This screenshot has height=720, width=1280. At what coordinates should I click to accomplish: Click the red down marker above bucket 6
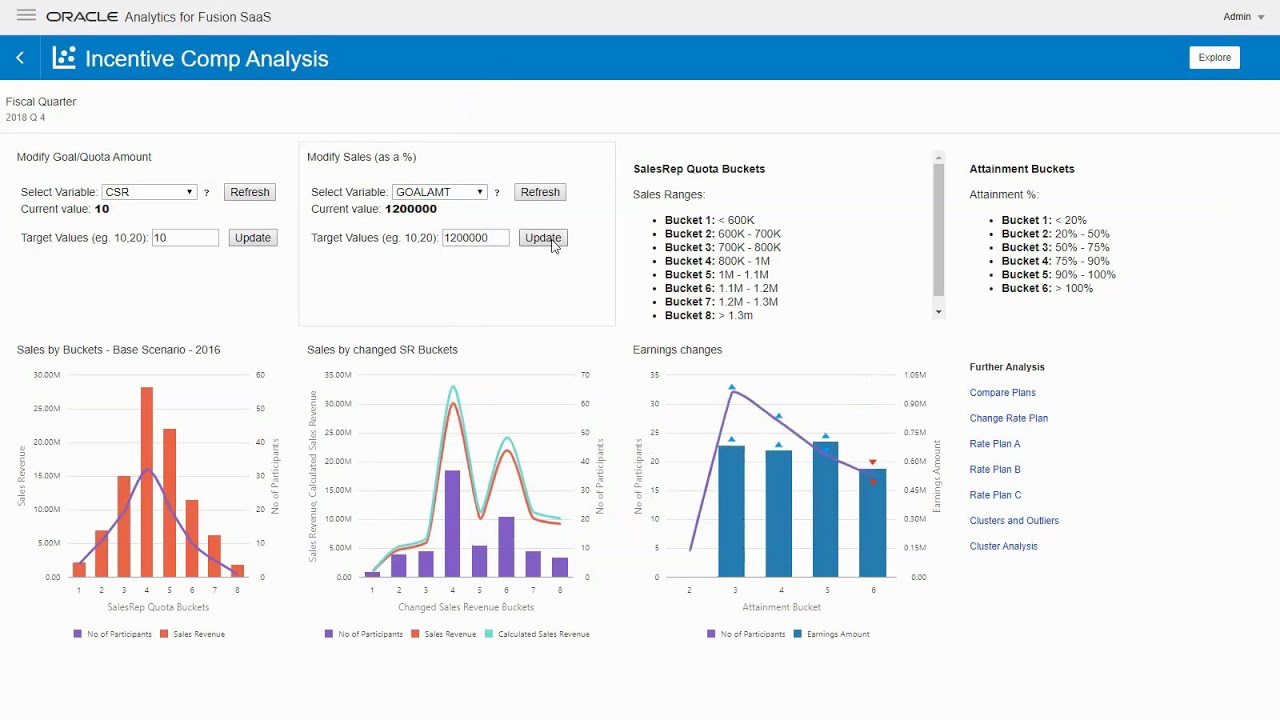[872, 463]
